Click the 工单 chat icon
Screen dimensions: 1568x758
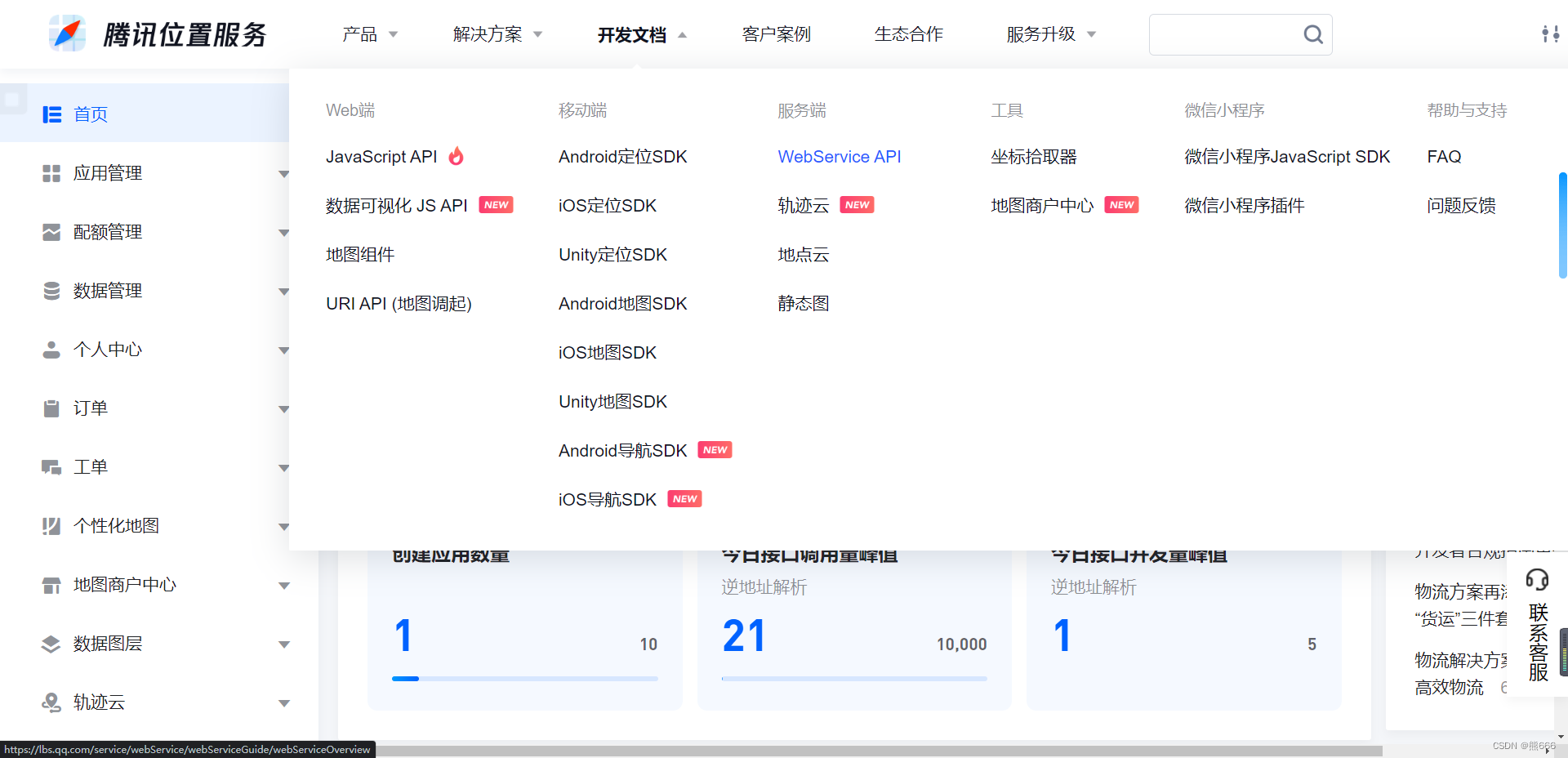click(x=51, y=467)
